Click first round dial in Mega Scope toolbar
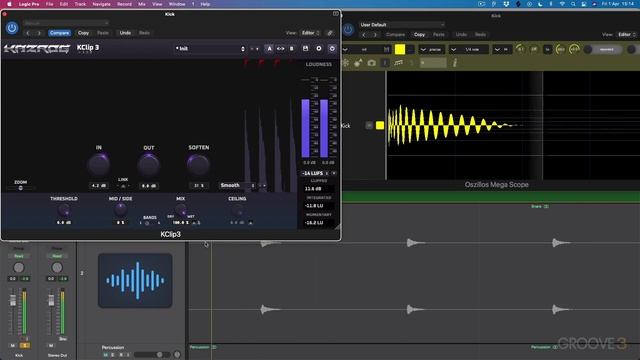This screenshot has width=640, height=360. point(520,49)
